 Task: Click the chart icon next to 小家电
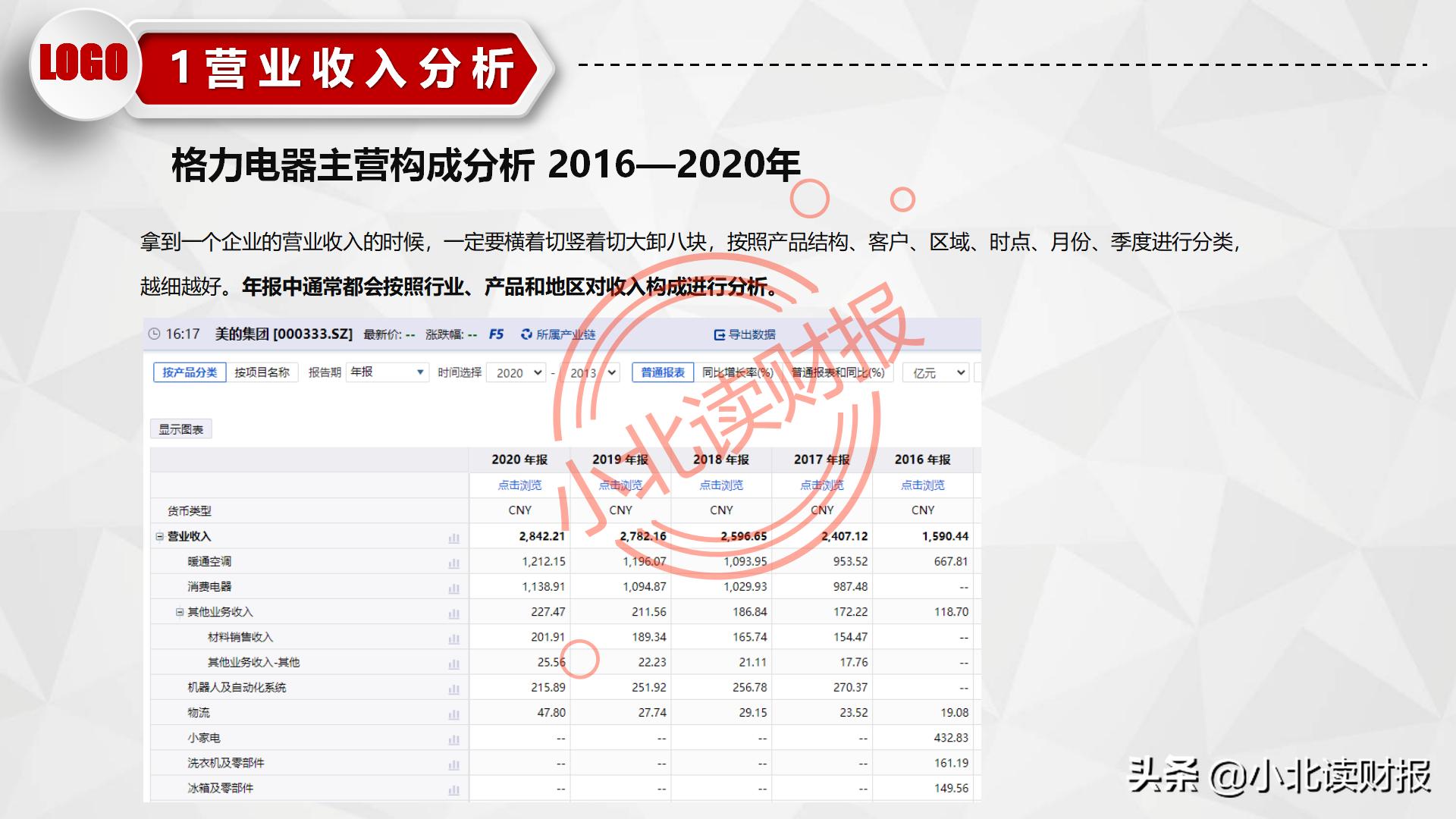tap(453, 738)
